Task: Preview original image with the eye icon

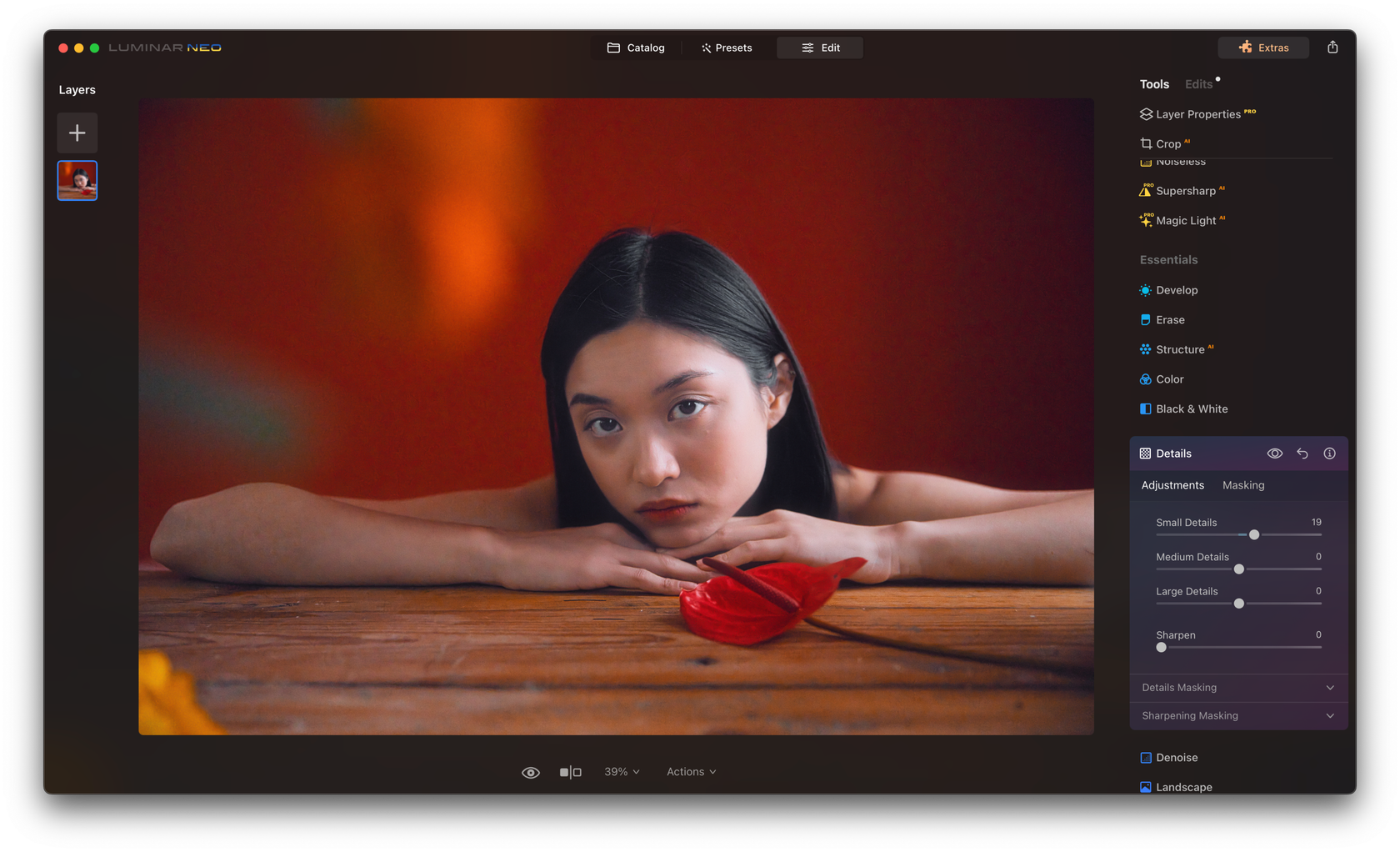Action: (x=530, y=772)
